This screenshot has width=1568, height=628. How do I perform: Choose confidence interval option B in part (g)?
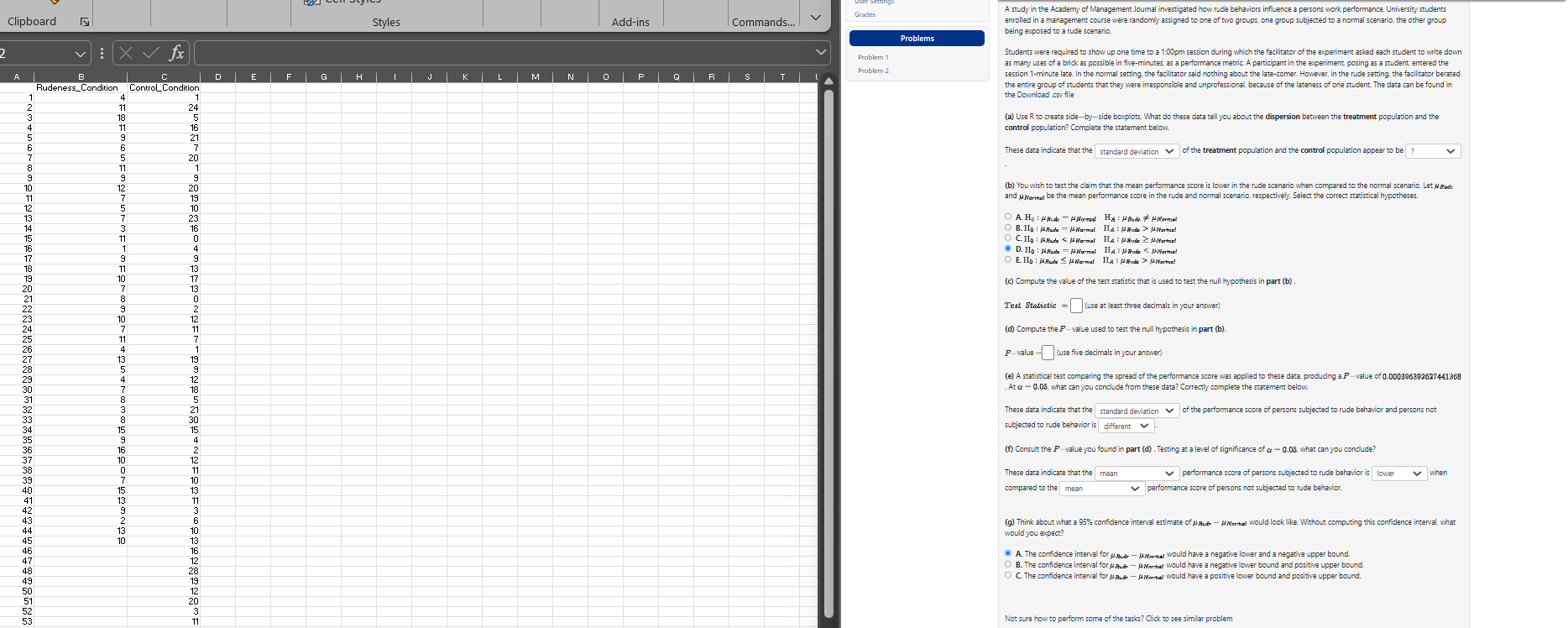pos(1008,564)
